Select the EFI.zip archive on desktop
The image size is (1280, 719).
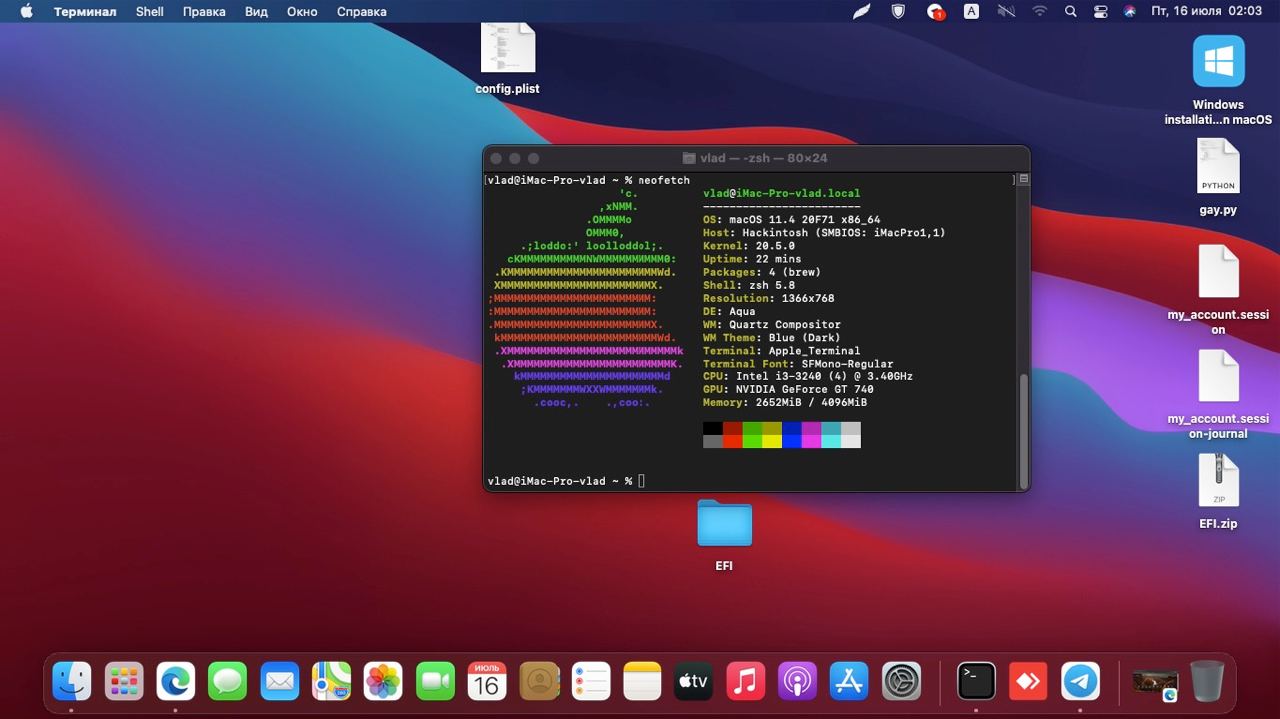click(1218, 482)
